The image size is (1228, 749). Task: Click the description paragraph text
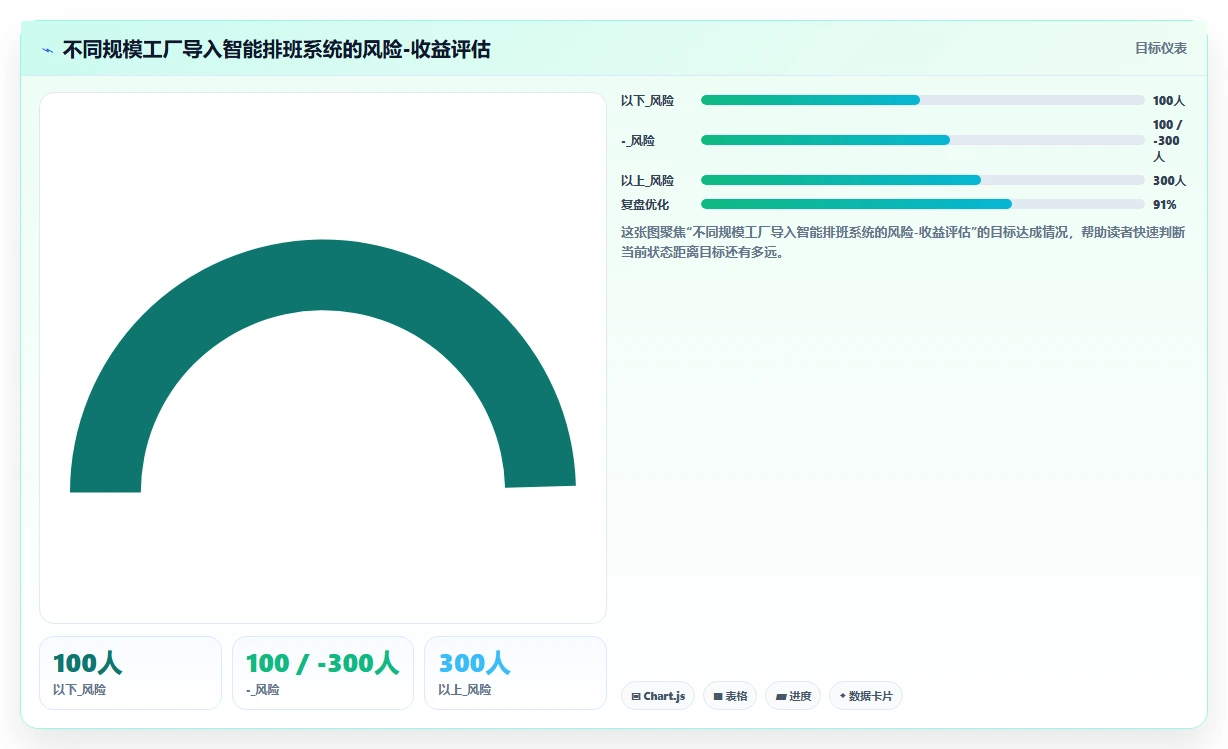pyautogui.click(x=903, y=242)
